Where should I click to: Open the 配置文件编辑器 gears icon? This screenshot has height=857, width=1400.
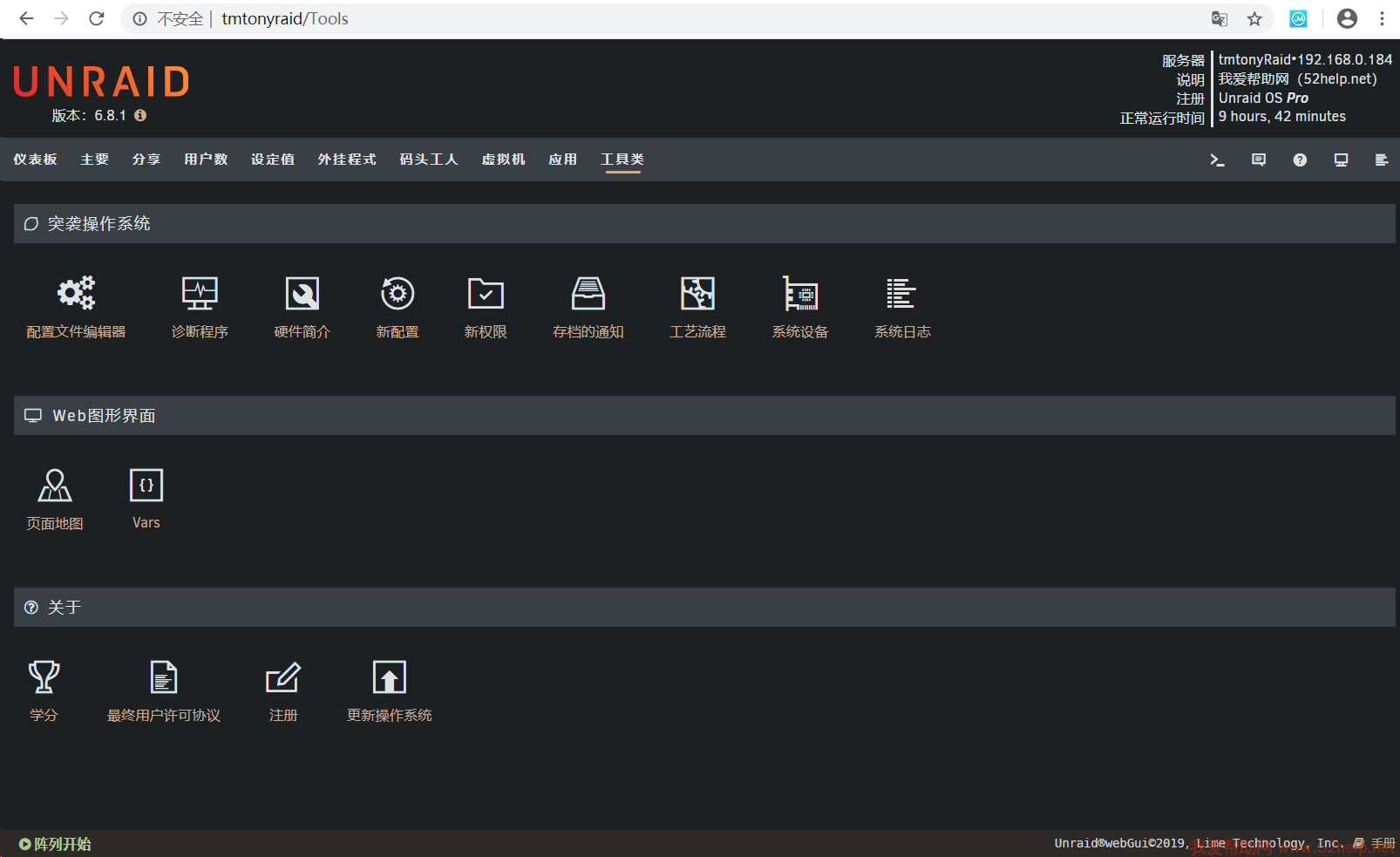tap(76, 294)
